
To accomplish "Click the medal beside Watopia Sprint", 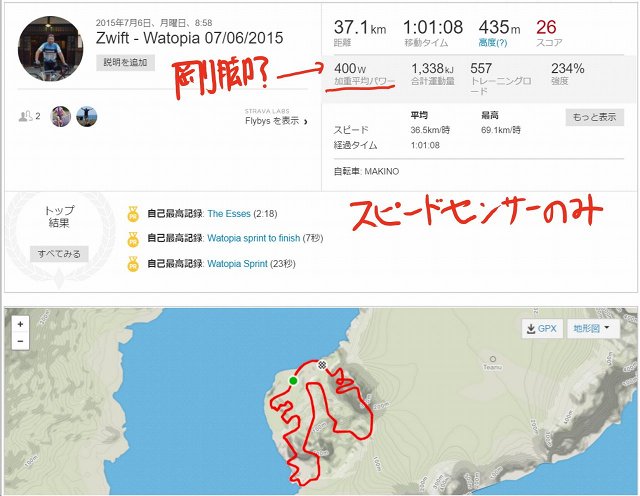I will pyautogui.click(x=133, y=264).
